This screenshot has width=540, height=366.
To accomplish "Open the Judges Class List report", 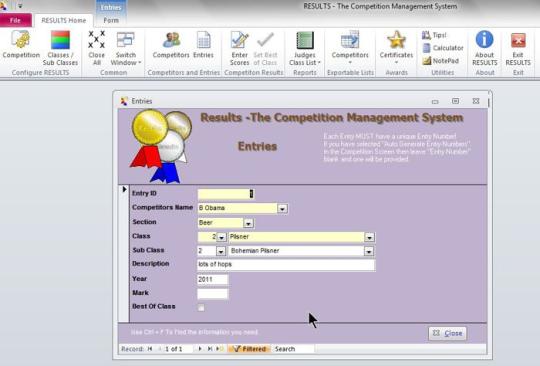I will click(305, 48).
